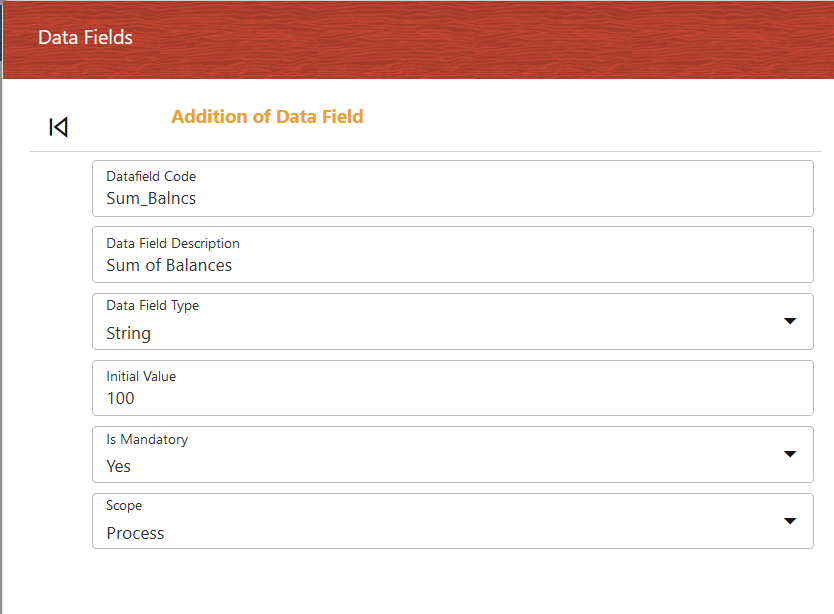Click the "Sum of Balances" description text
834x614 pixels.
point(169,265)
